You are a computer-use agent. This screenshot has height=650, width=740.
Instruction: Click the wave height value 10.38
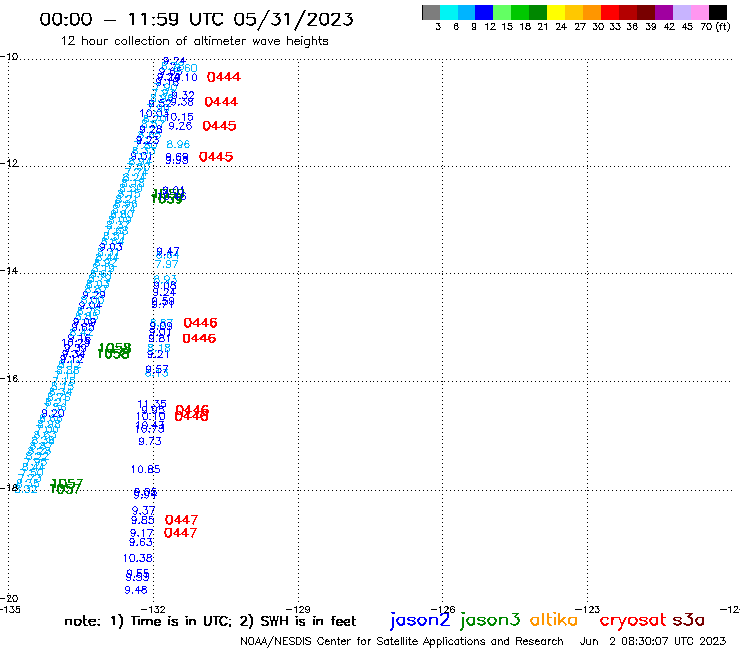click(x=138, y=558)
